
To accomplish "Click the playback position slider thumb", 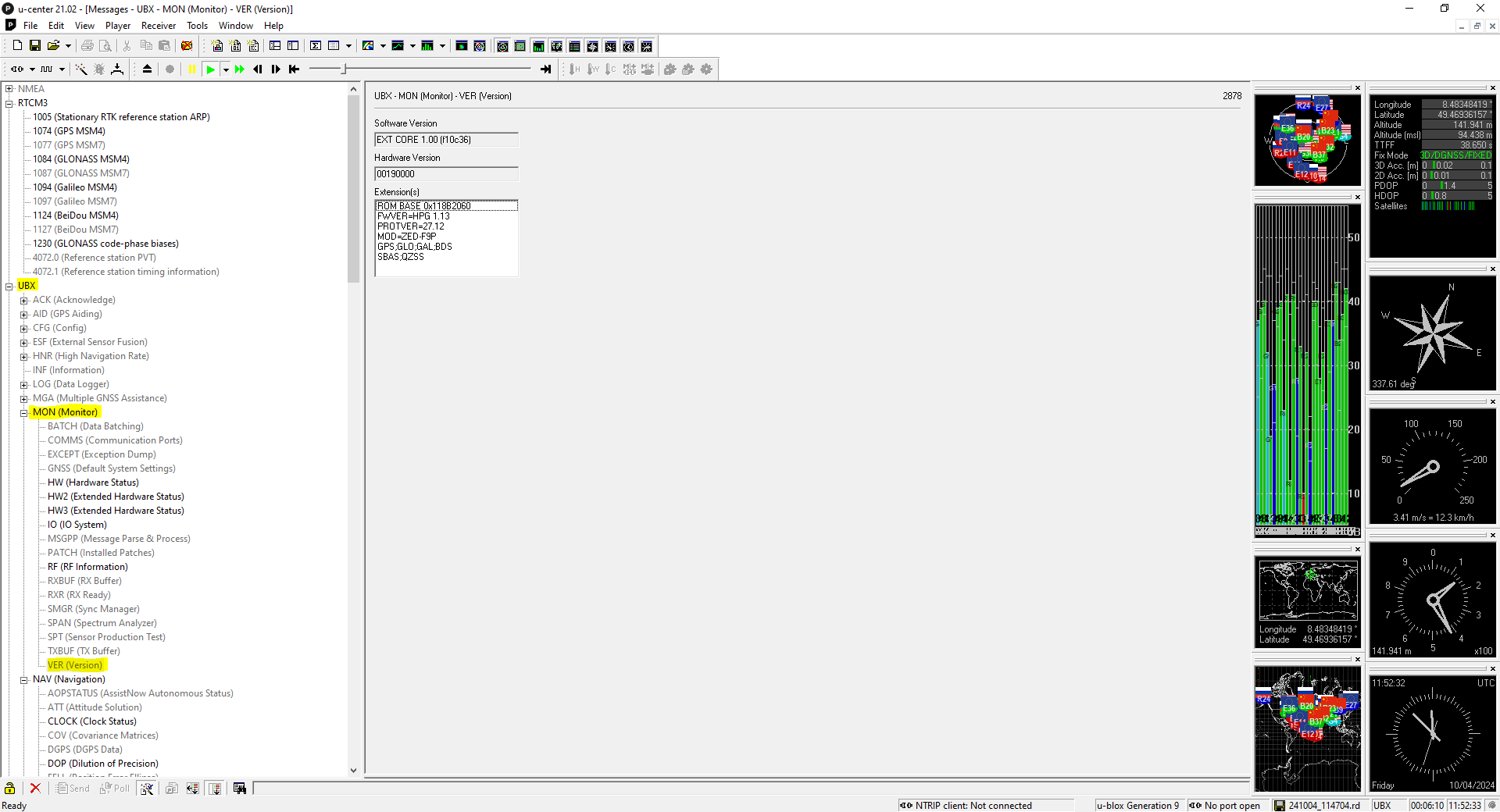I will [x=344, y=69].
